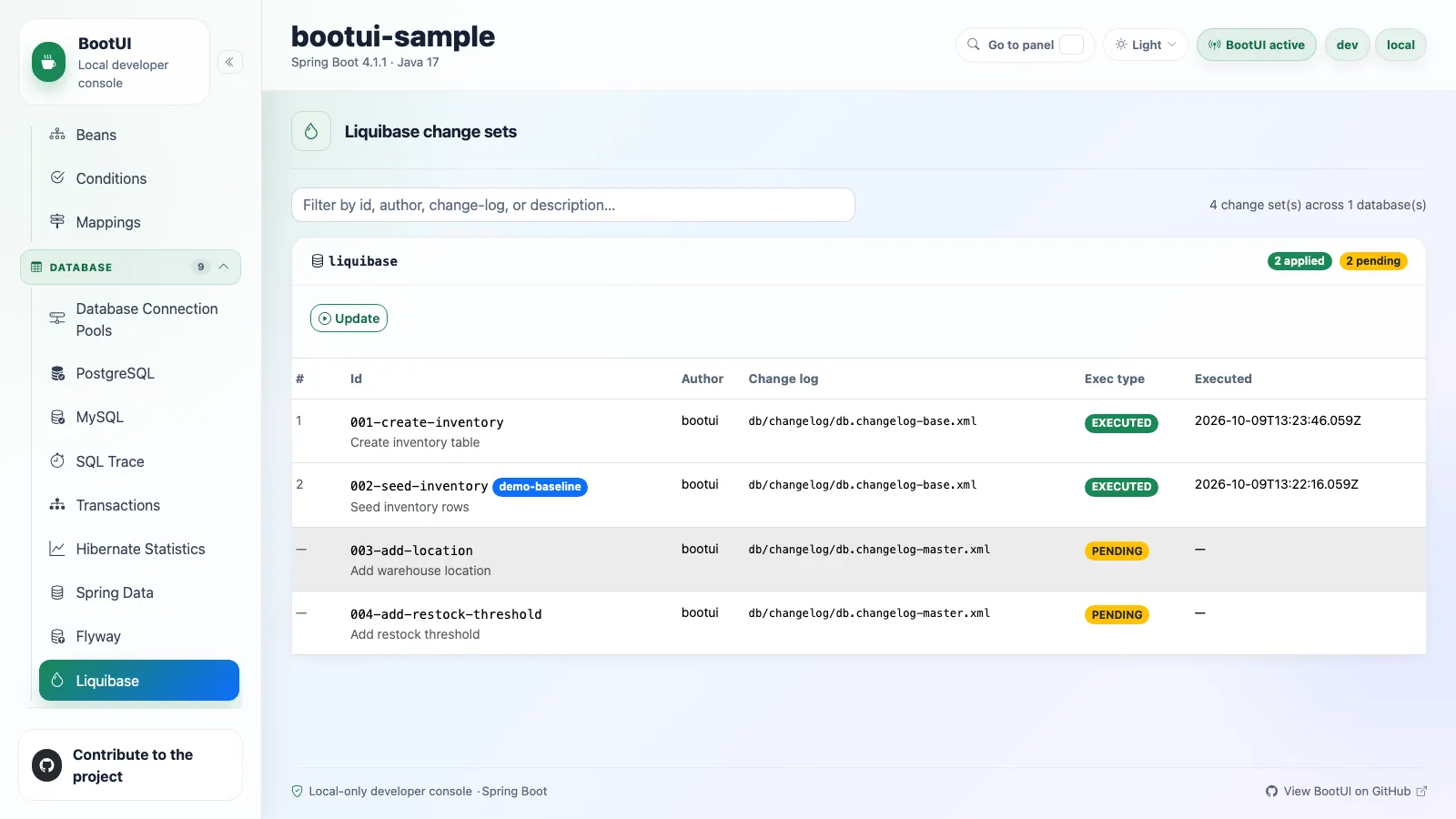The image size is (1456, 819).
Task: Click the EXECUTED badge for 001-create-inventory
Action: coord(1121,423)
